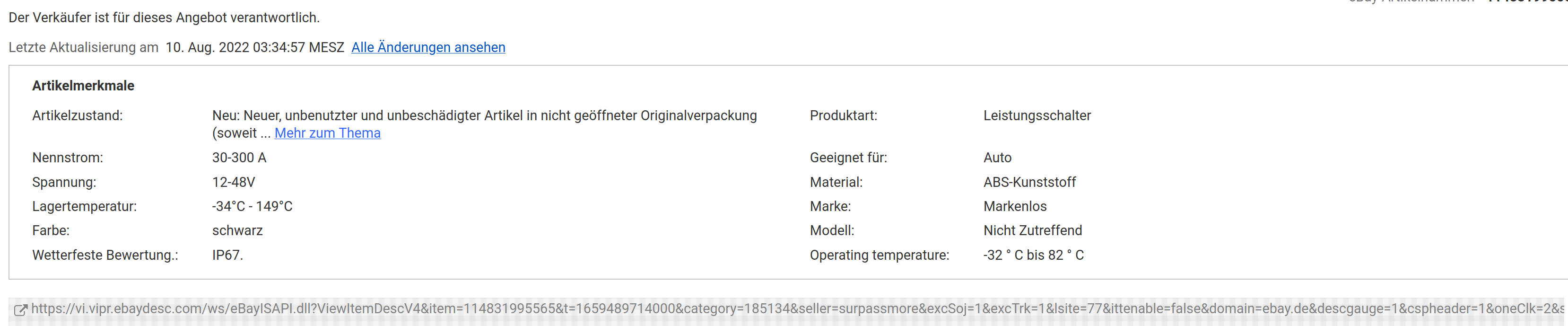The image size is (1568, 326).
Task: Open the Mehr zum Thema link
Action: 328,133
